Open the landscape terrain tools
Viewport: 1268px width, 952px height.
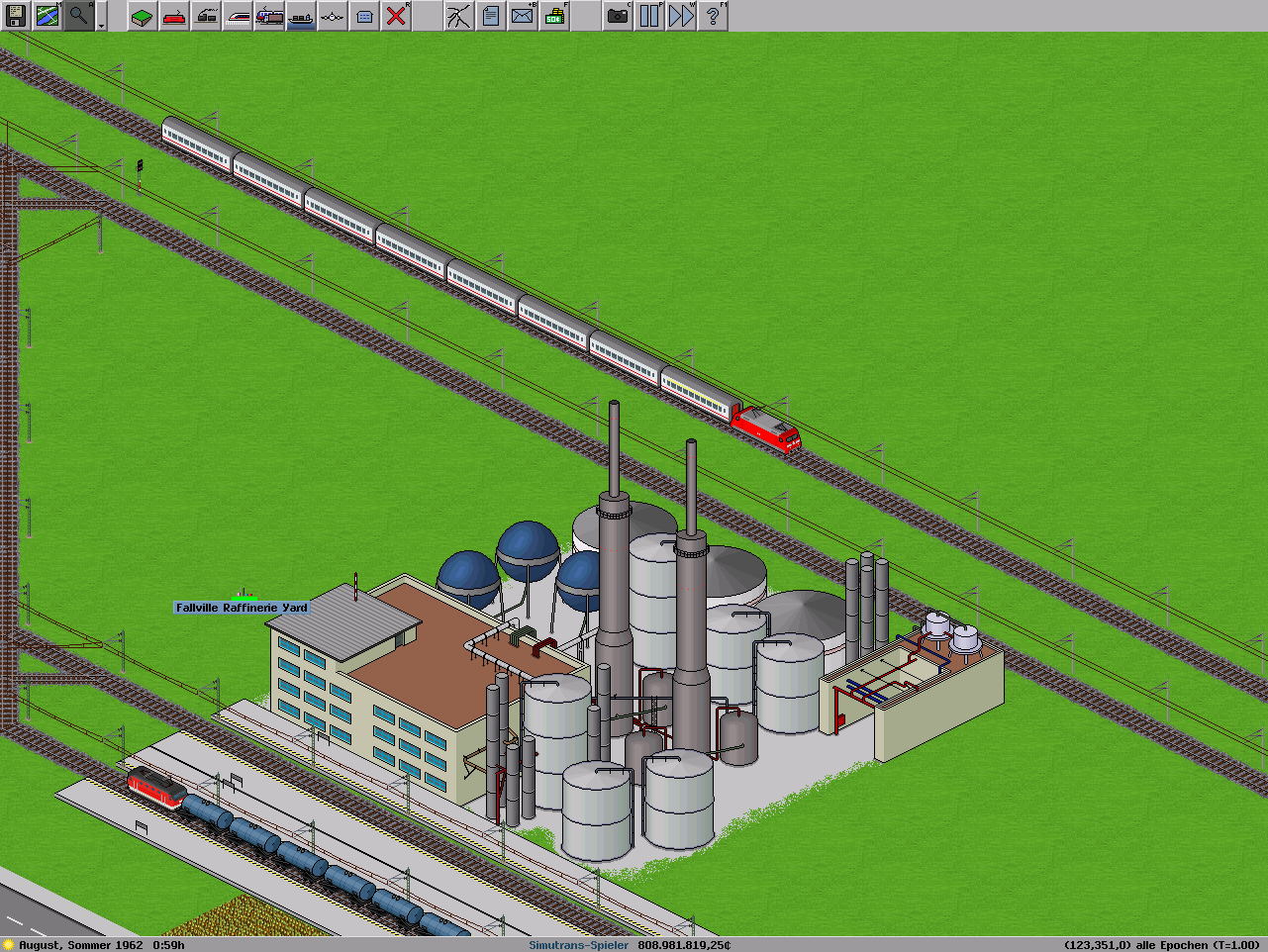(x=143, y=16)
